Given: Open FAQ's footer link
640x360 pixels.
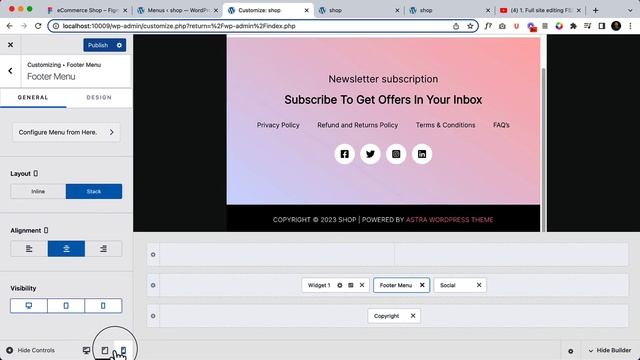Looking at the screenshot, I should [501, 125].
